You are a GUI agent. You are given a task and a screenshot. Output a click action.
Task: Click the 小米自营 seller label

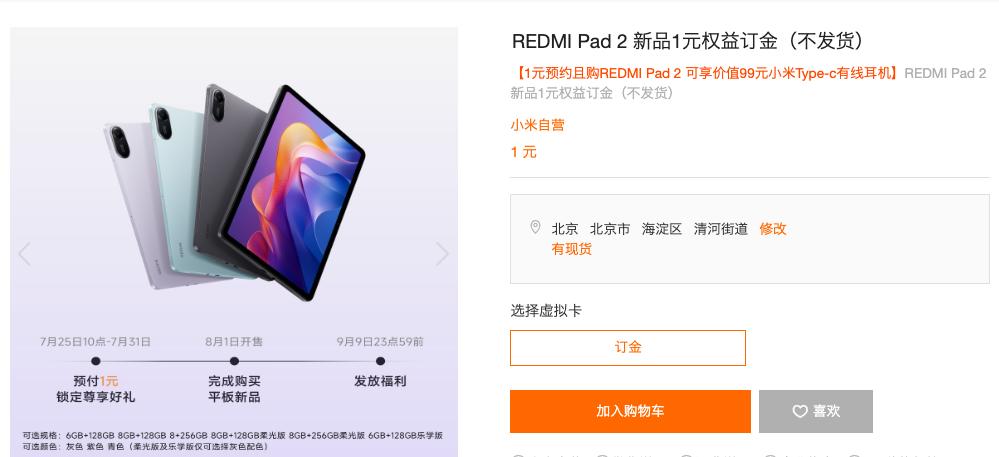pos(537,125)
